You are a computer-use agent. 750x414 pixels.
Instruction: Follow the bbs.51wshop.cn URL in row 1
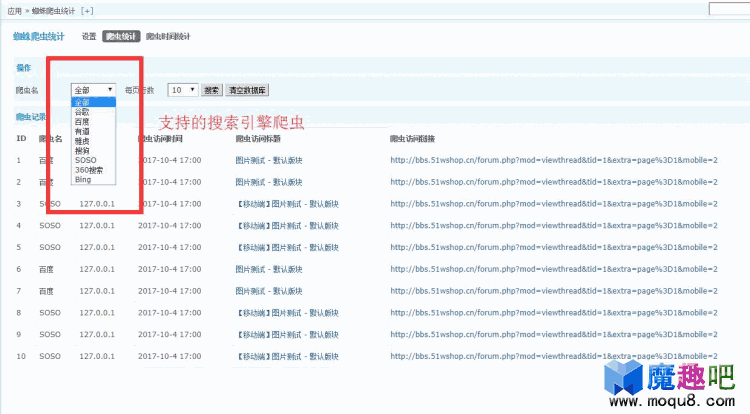554,160
